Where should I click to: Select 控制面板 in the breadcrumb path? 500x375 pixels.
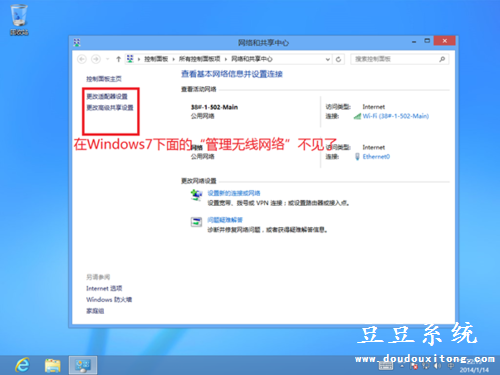coord(156,59)
